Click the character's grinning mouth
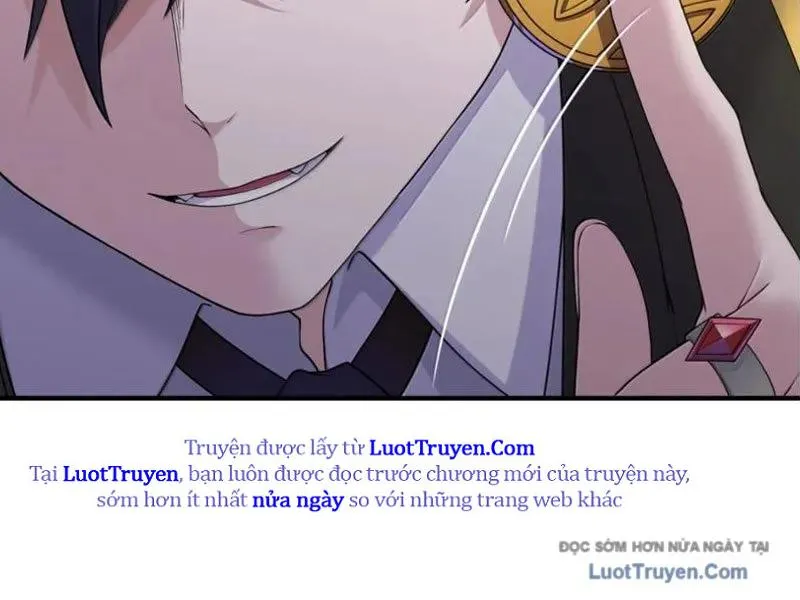The width and height of the screenshot is (800, 600). (246, 180)
